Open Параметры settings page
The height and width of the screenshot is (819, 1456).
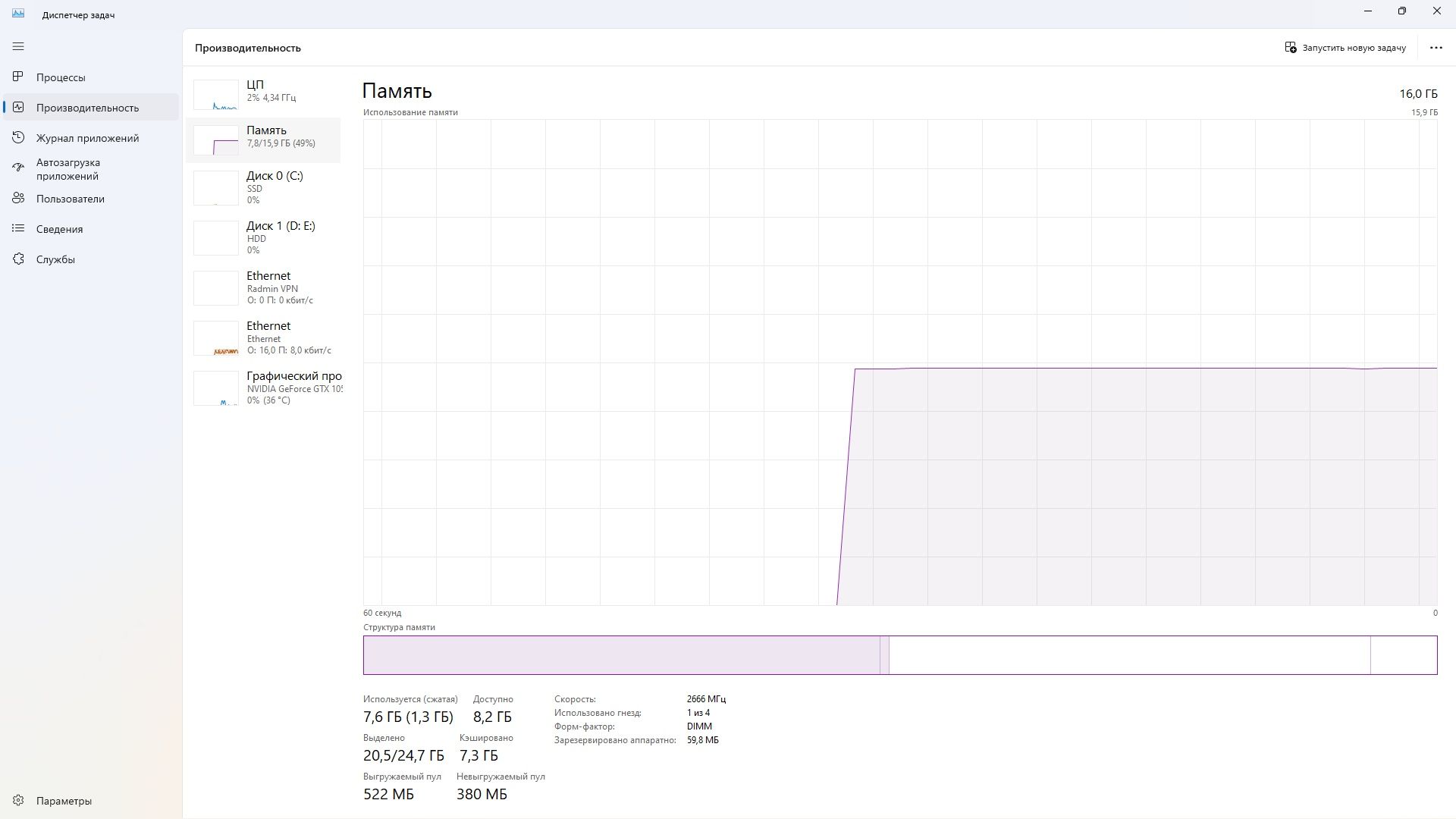pyautogui.click(x=91, y=801)
